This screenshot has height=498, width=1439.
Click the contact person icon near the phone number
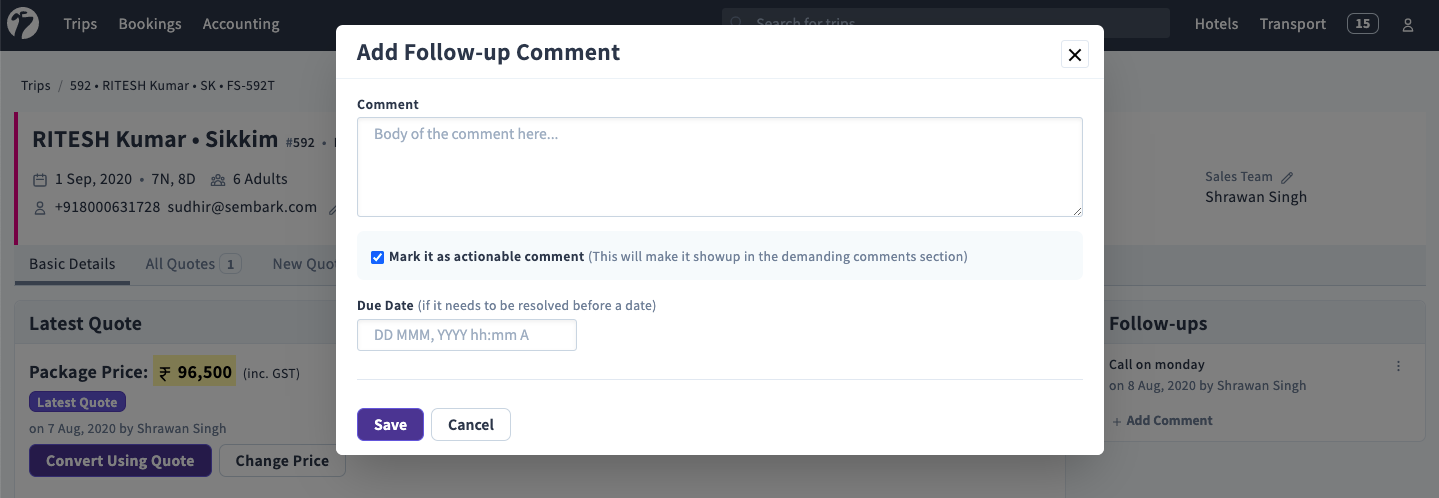point(40,208)
